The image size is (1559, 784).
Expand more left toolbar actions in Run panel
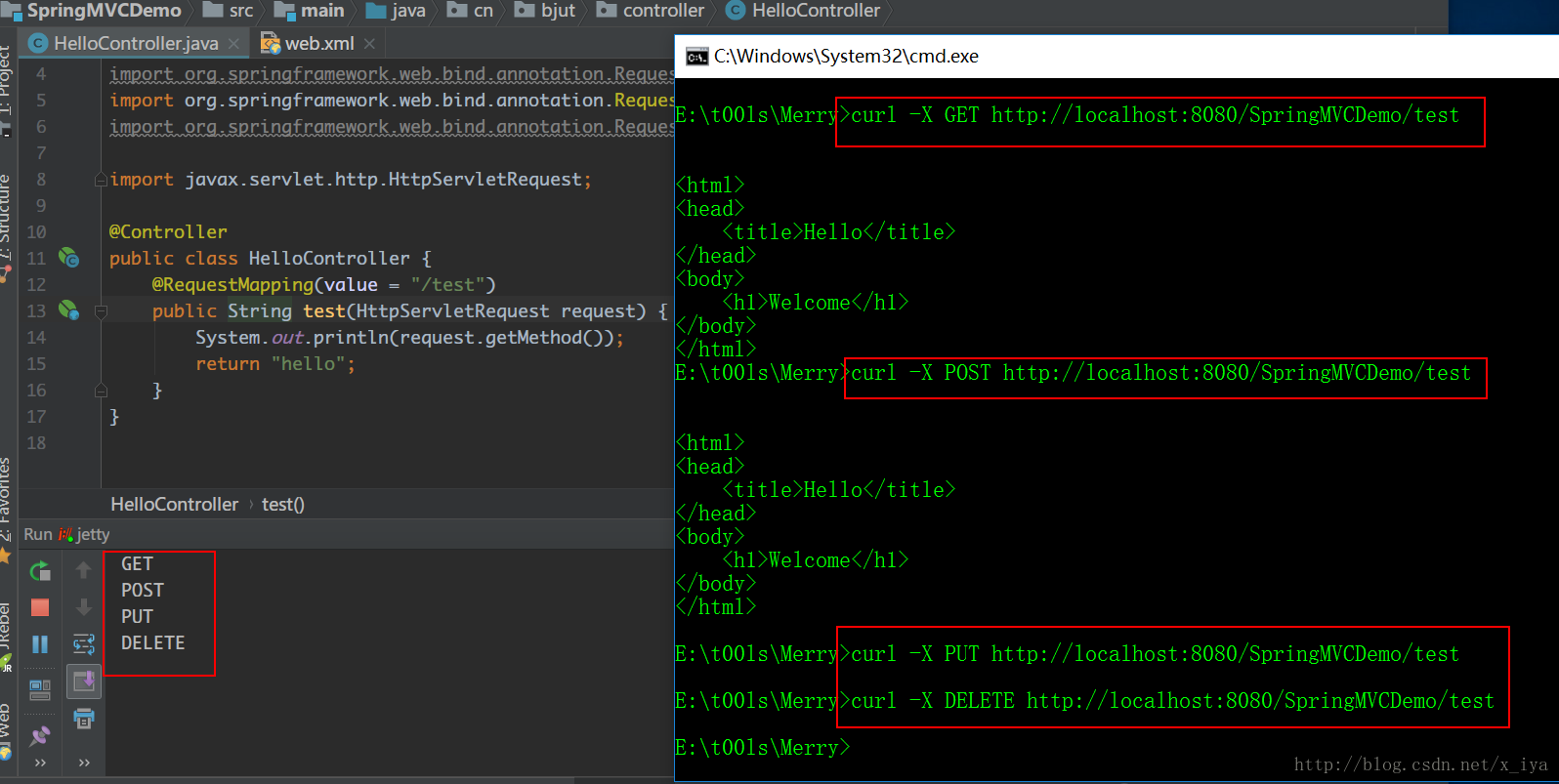pos(40,763)
